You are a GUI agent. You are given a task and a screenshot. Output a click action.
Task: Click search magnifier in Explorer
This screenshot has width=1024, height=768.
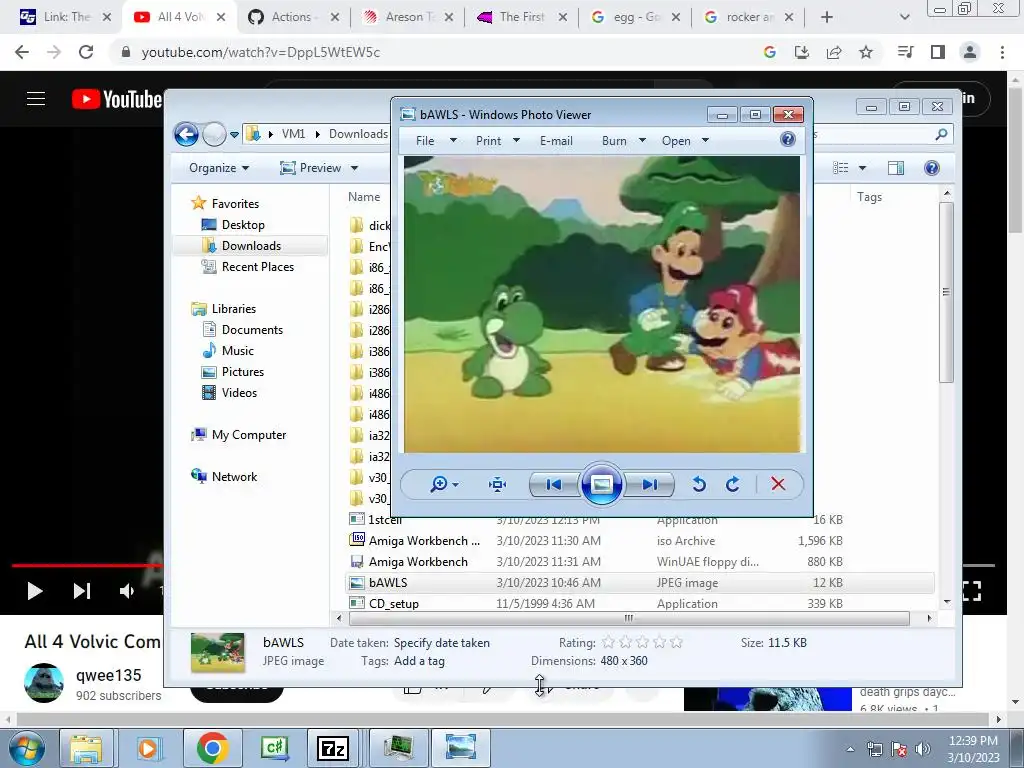pyautogui.click(x=941, y=135)
